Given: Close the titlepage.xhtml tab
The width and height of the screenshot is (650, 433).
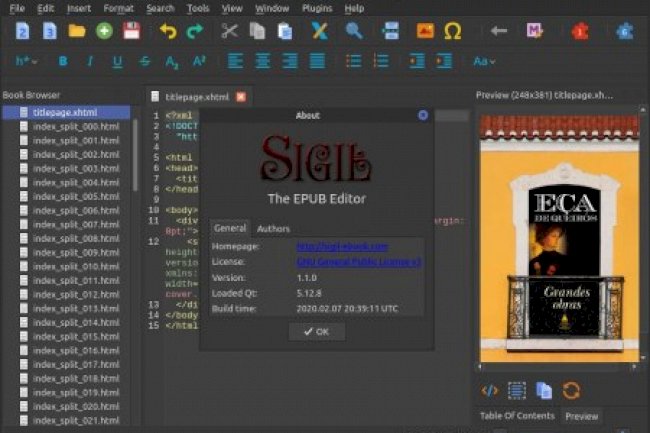Looking at the screenshot, I should (x=241, y=97).
